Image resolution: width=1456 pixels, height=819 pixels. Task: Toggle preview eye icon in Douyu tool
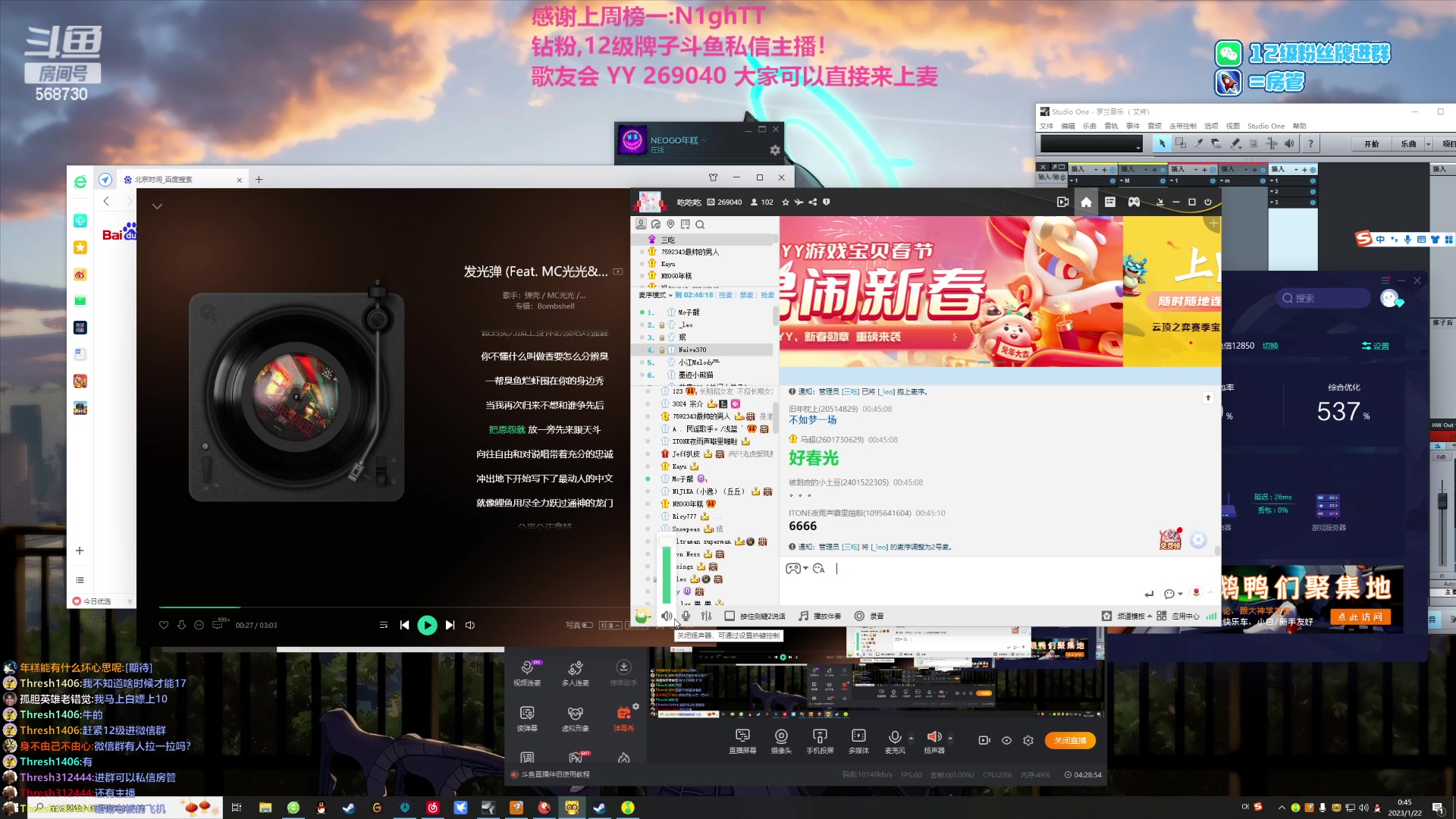point(1006,740)
